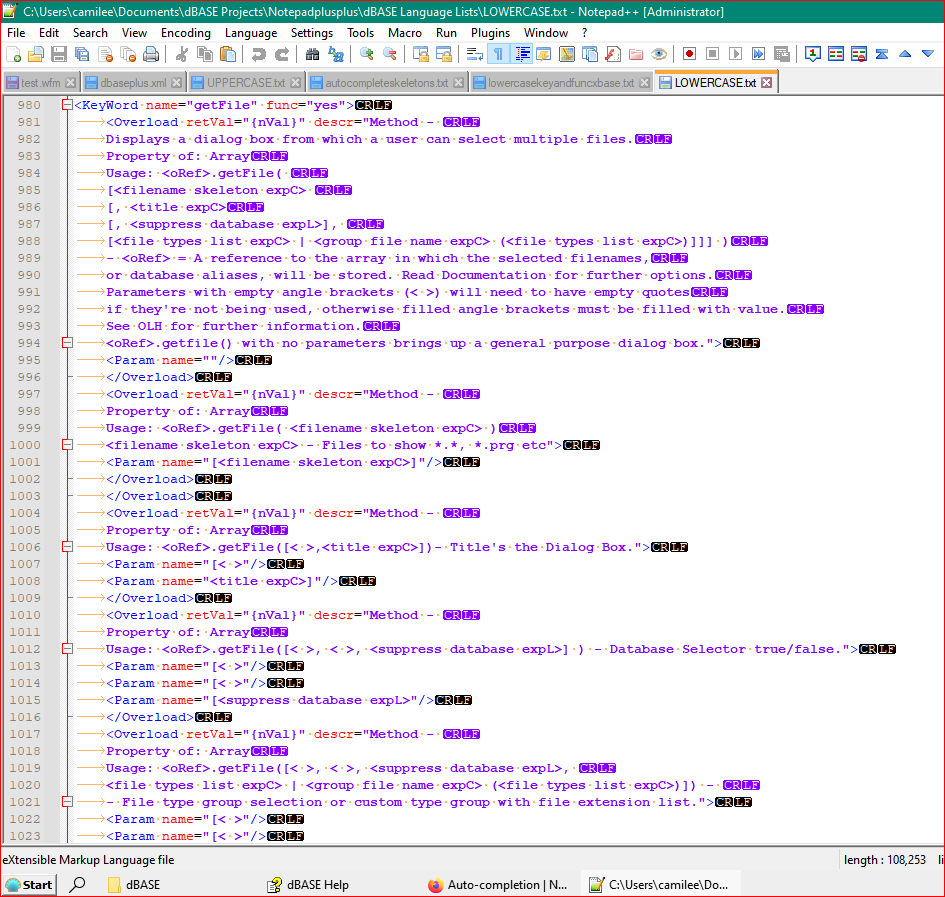Click the up triangle toolbar icon
This screenshot has width=945, height=897.
click(x=905, y=55)
